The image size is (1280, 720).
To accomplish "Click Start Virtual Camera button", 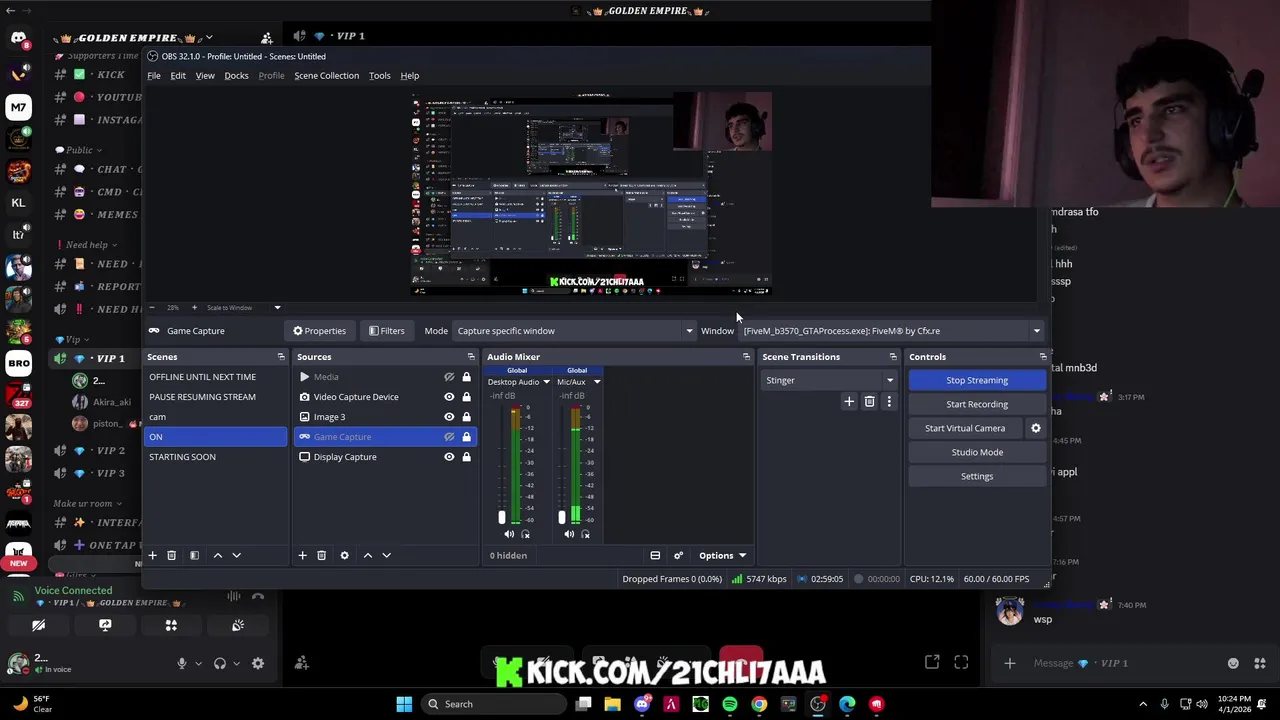I will tap(965, 428).
